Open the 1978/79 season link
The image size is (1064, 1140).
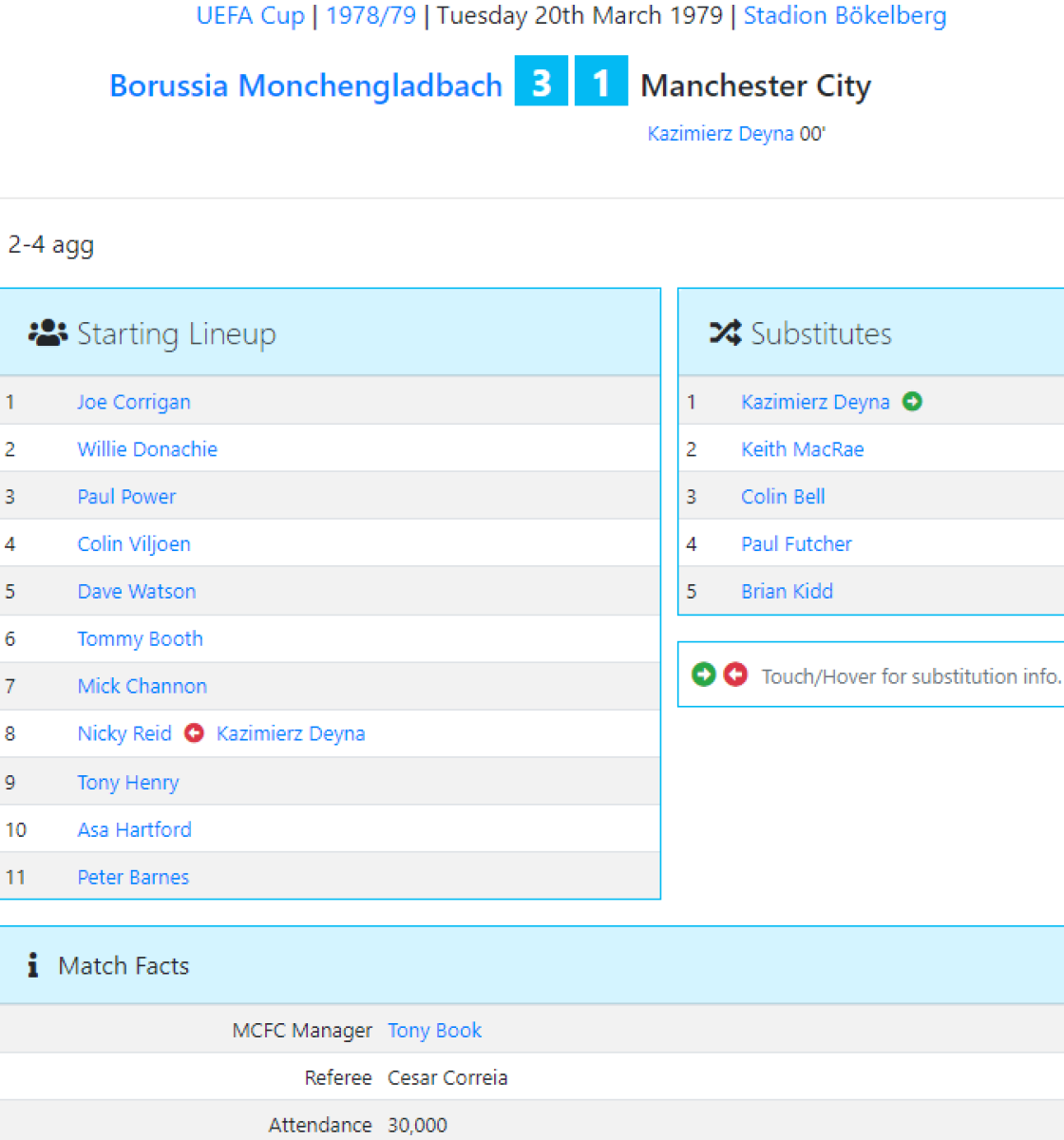(370, 16)
